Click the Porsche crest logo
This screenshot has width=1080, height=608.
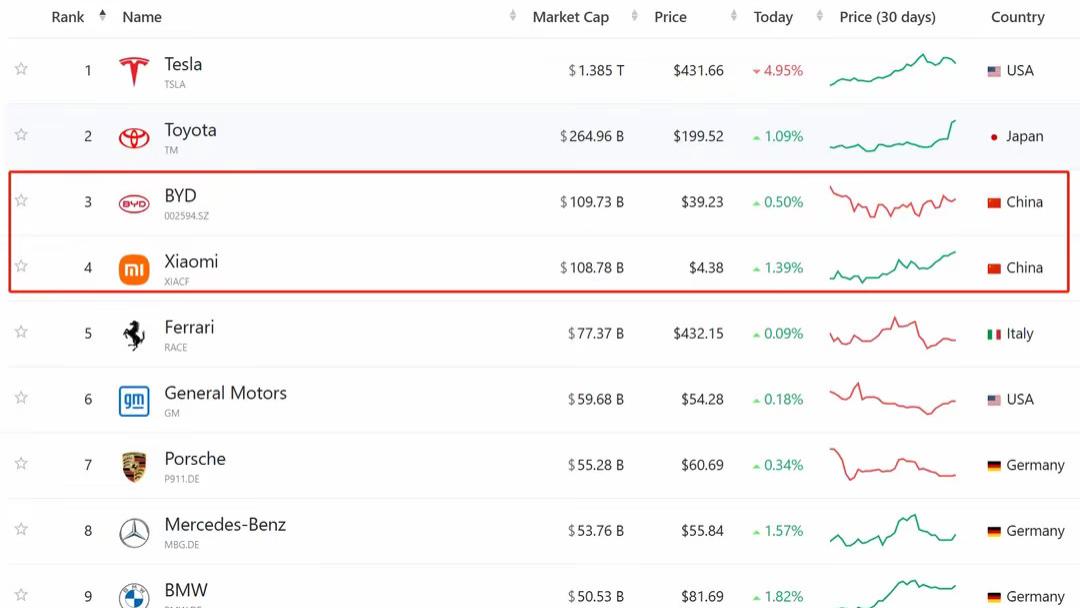pos(134,466)
